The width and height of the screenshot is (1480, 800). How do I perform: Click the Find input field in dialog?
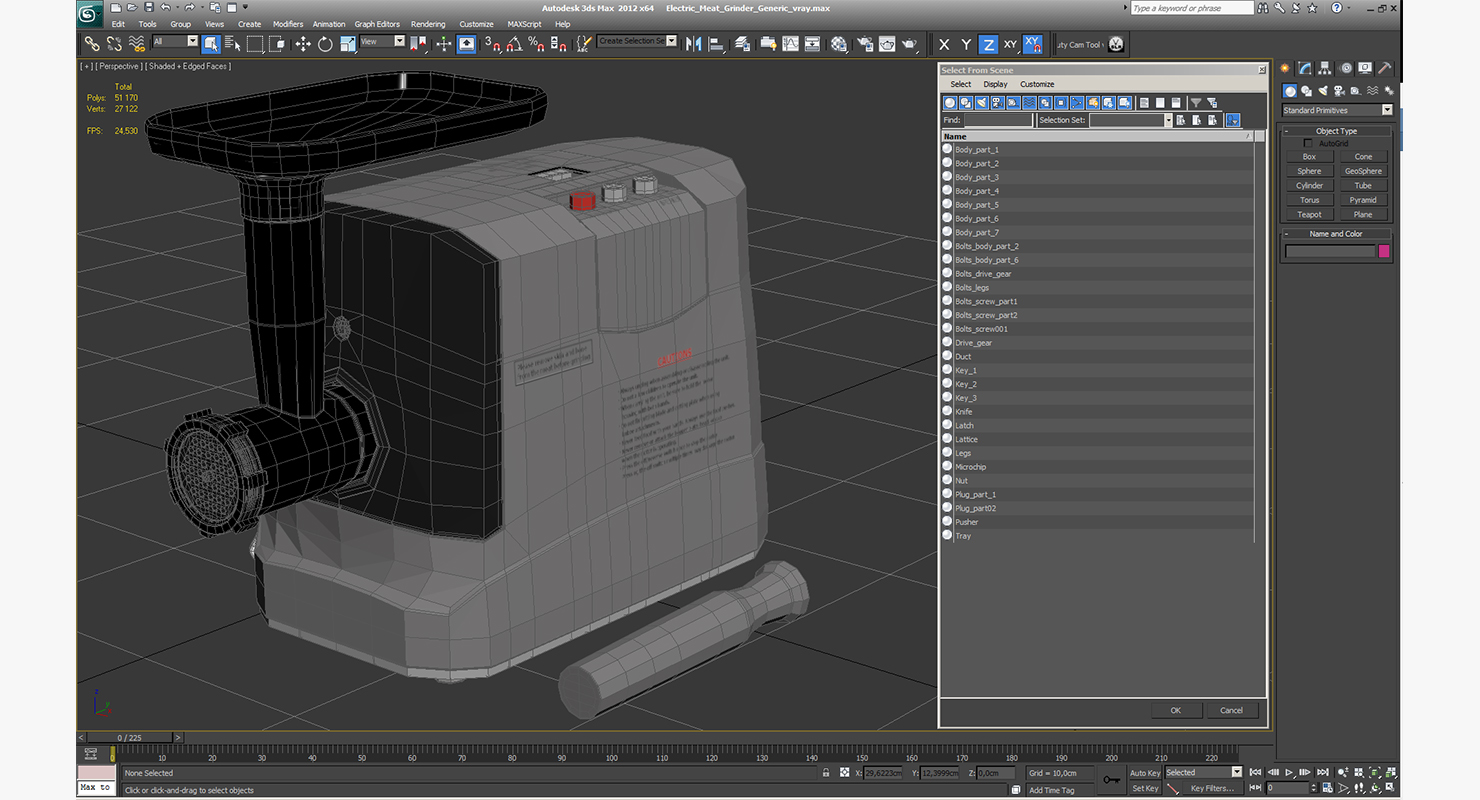998,120
